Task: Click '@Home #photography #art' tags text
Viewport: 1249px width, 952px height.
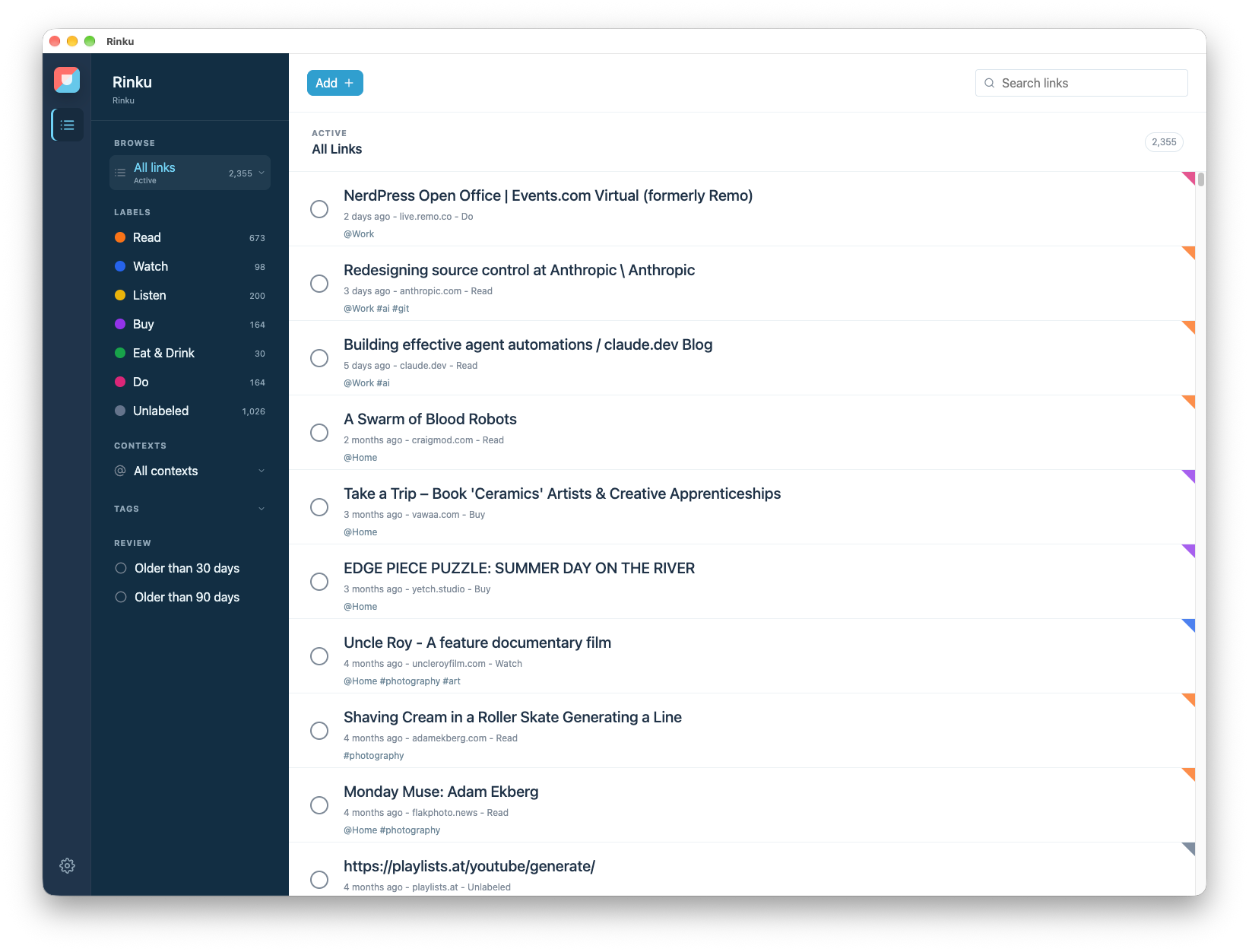Action: [402, 681]
